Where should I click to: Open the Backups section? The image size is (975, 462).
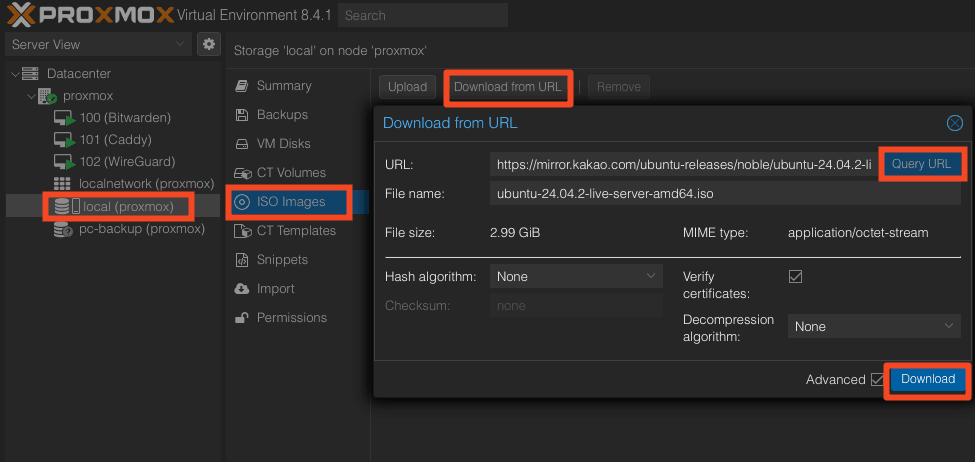282,115
